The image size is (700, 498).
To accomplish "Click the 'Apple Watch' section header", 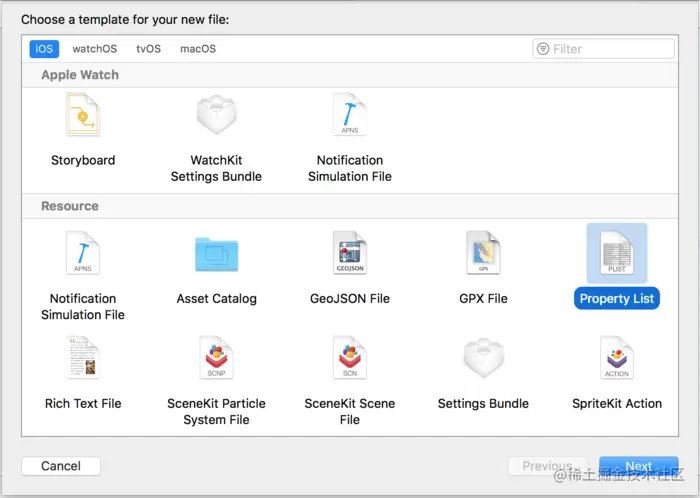I will pyautogui.click(x=80, y=75).
